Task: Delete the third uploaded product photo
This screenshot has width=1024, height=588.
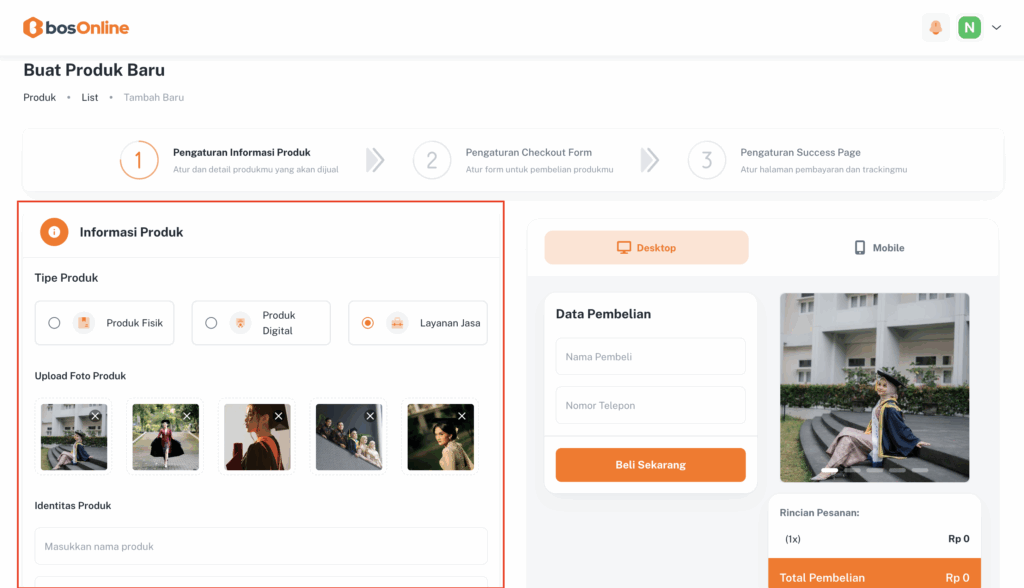Action: 279,416
